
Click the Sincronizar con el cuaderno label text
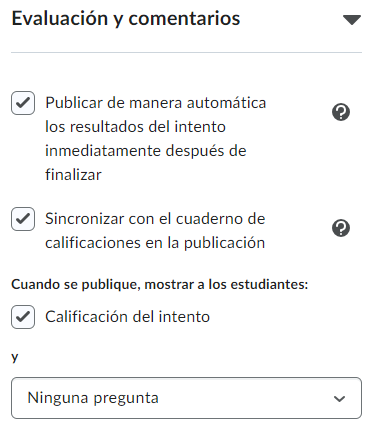[155, 231]
